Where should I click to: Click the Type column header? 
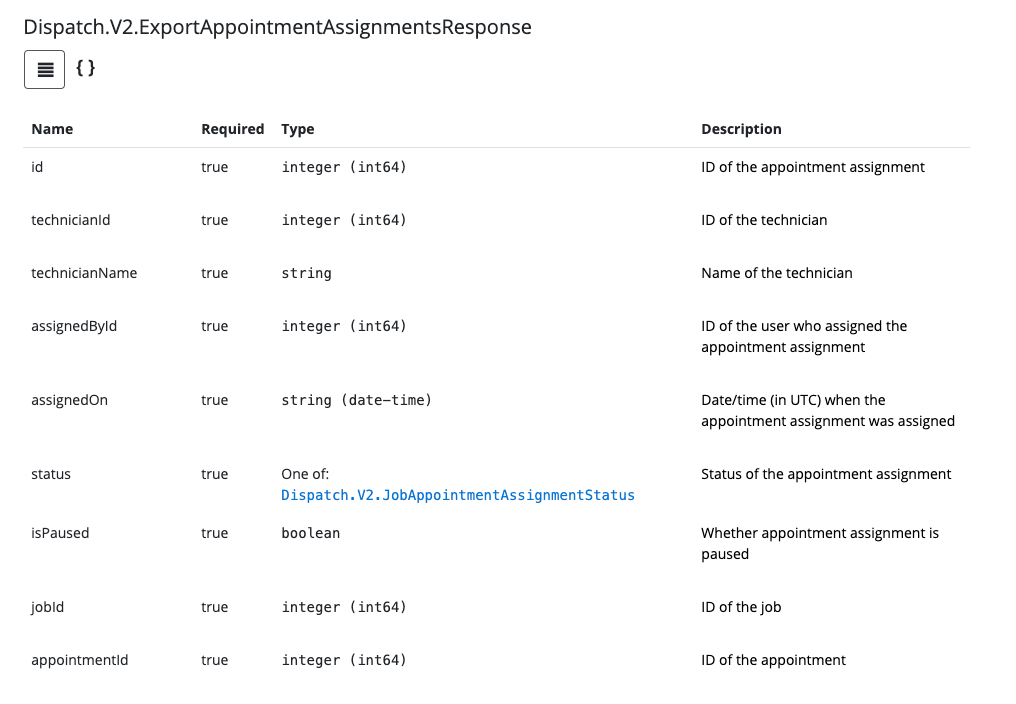(297, 129)
